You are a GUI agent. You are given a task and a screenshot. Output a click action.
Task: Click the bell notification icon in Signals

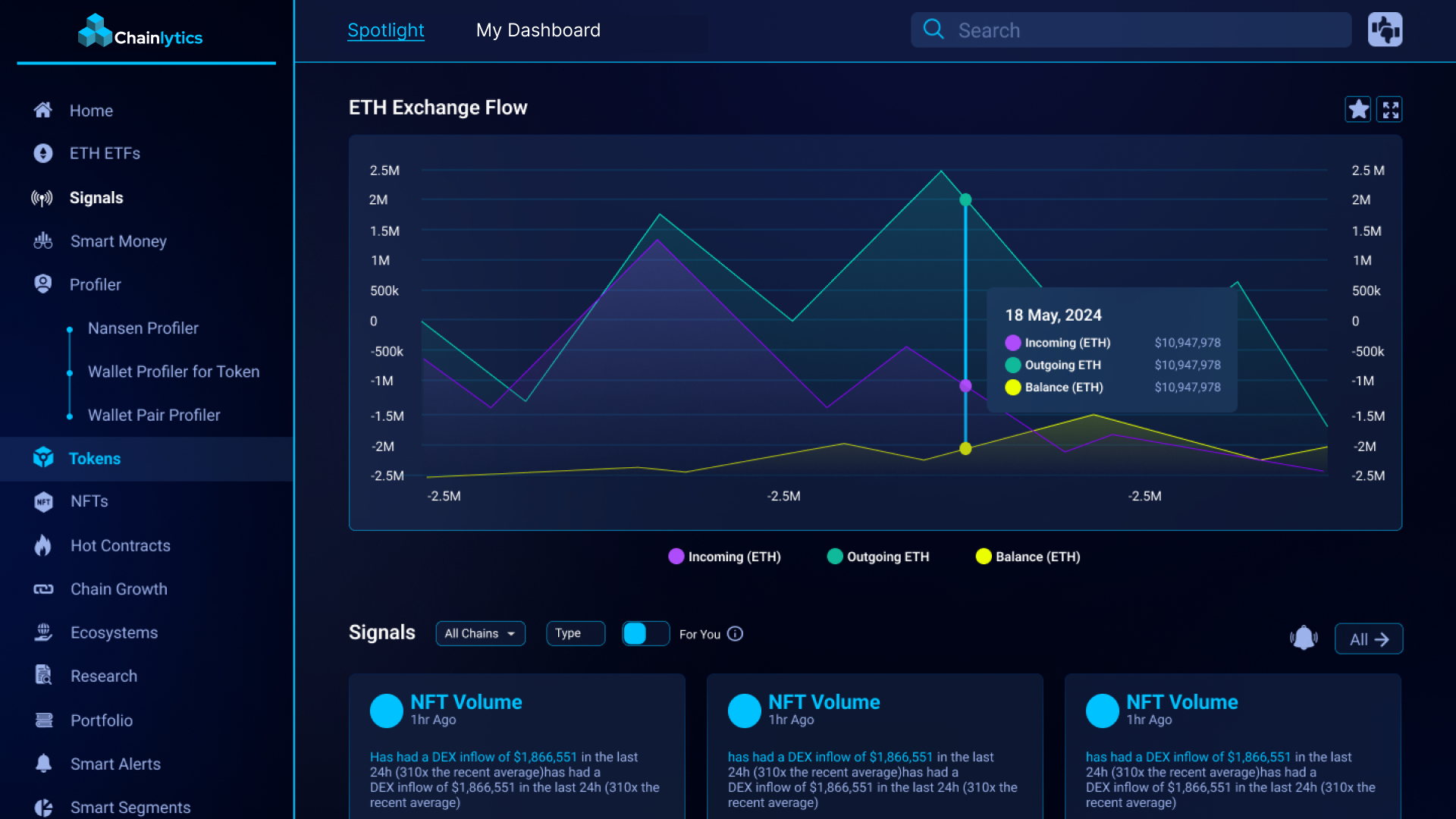pyautogui.click(x=1304, y=638)
